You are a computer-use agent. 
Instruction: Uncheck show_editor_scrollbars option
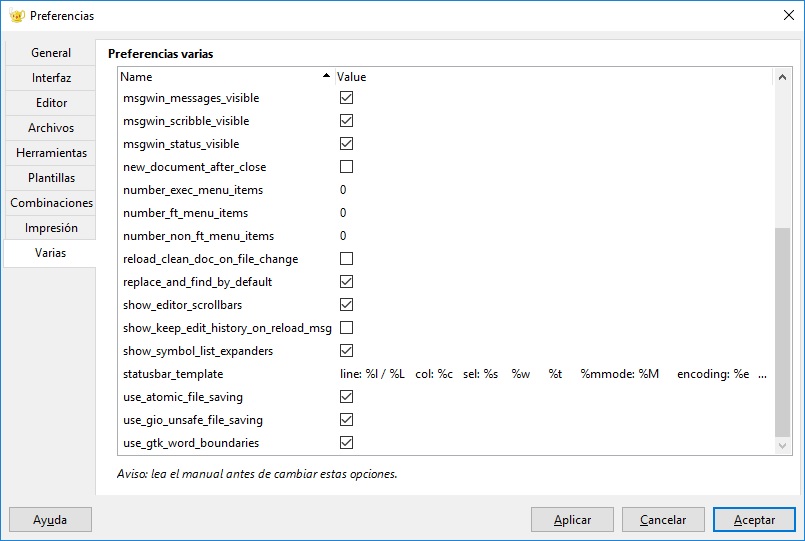pos(347,305)
